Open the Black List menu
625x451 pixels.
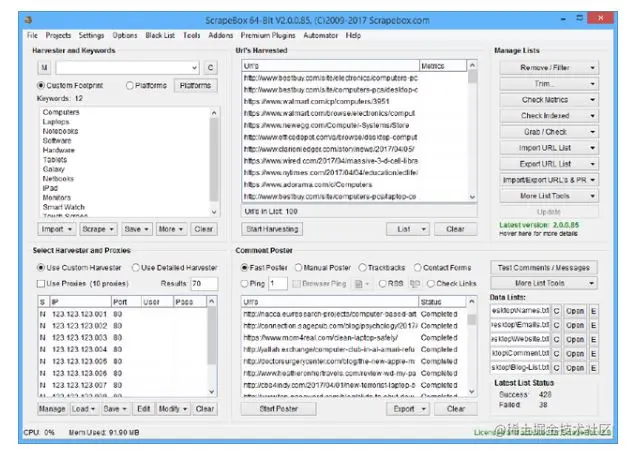point(160,35)
